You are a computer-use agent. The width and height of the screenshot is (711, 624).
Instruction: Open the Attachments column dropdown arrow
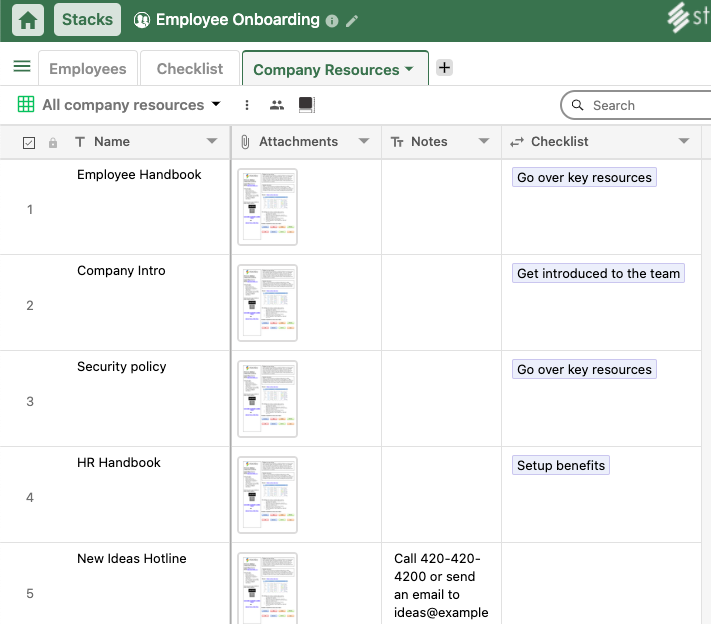click(364, 142)
